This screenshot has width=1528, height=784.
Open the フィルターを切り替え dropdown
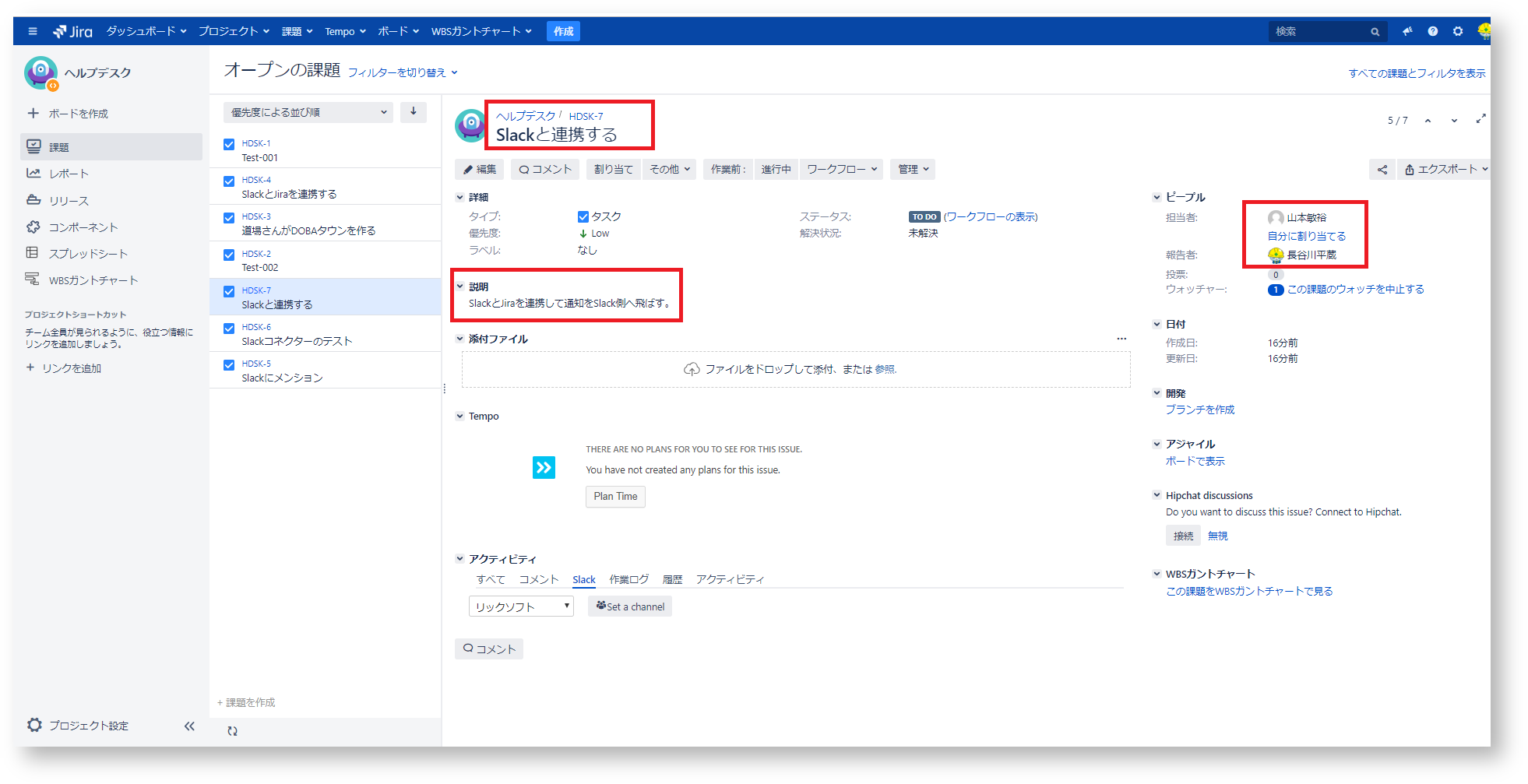(403, 72)
